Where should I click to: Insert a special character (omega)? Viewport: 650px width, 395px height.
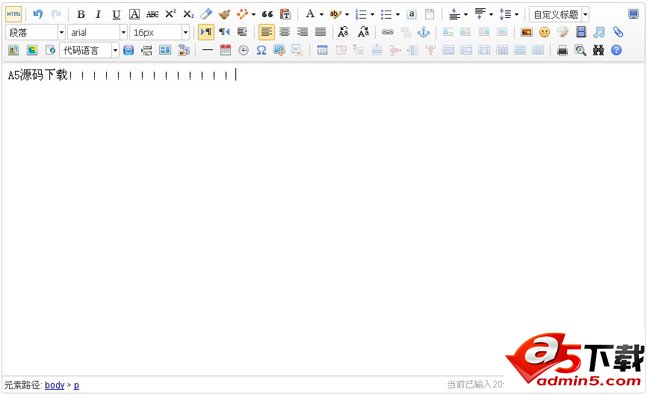click(x=261, y=50)
